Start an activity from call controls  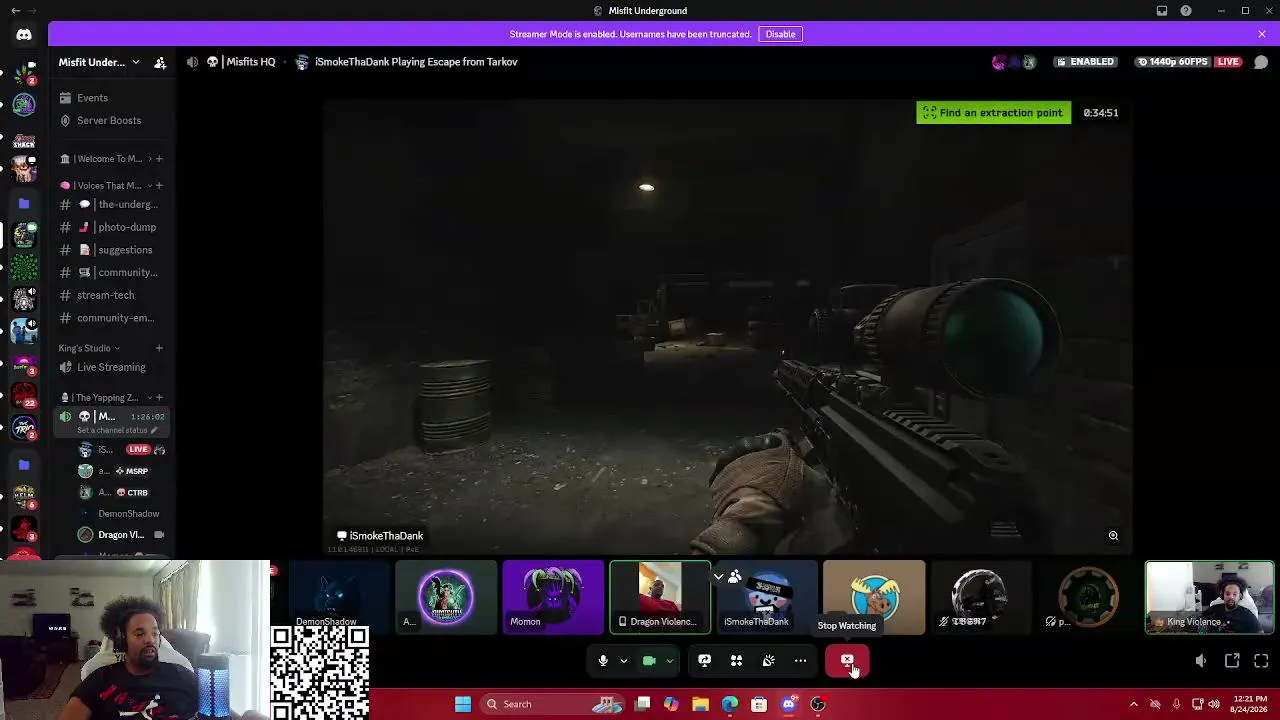coord(737,661)
